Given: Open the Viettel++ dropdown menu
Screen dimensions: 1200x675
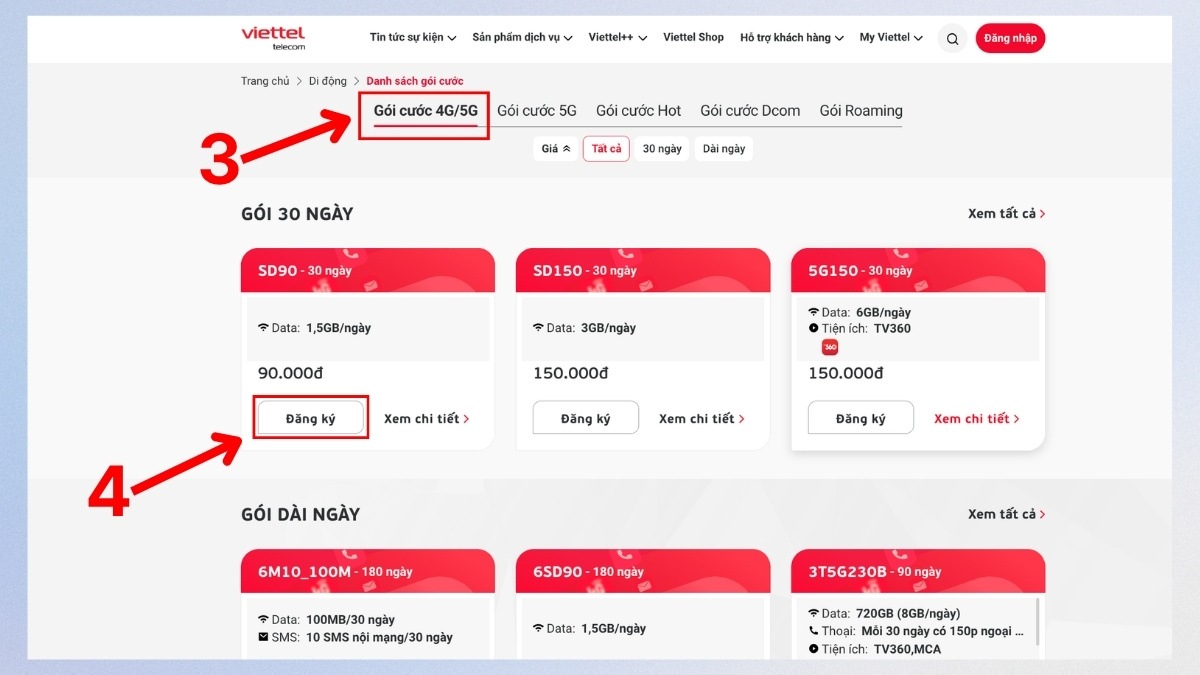Looking at the screenshot, I should 618,38.
